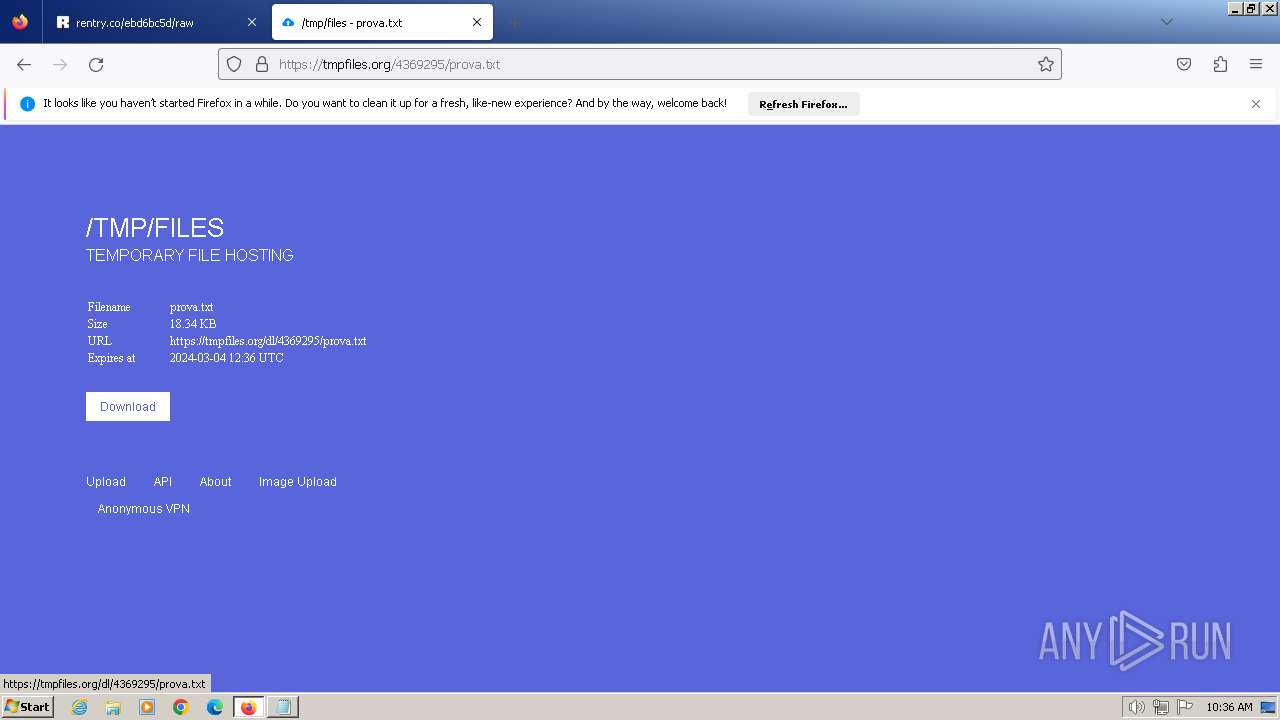Open media player from taskbar

coord(147,707)
